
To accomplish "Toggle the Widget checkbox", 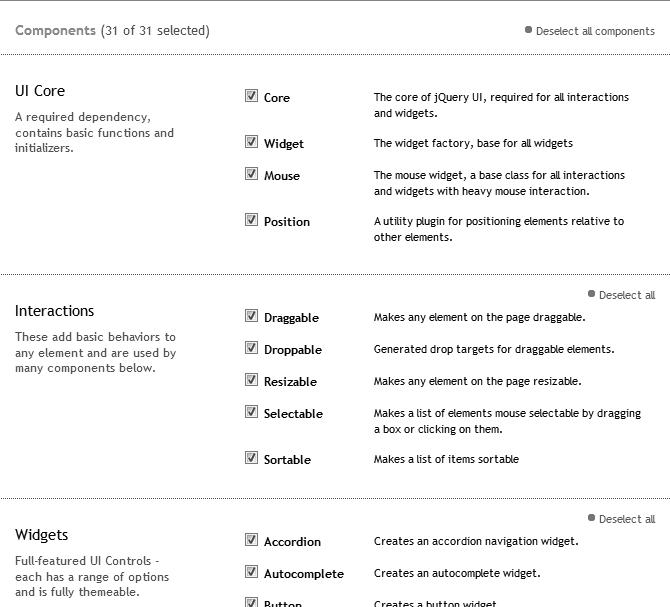I will click(x=251, y=142).
